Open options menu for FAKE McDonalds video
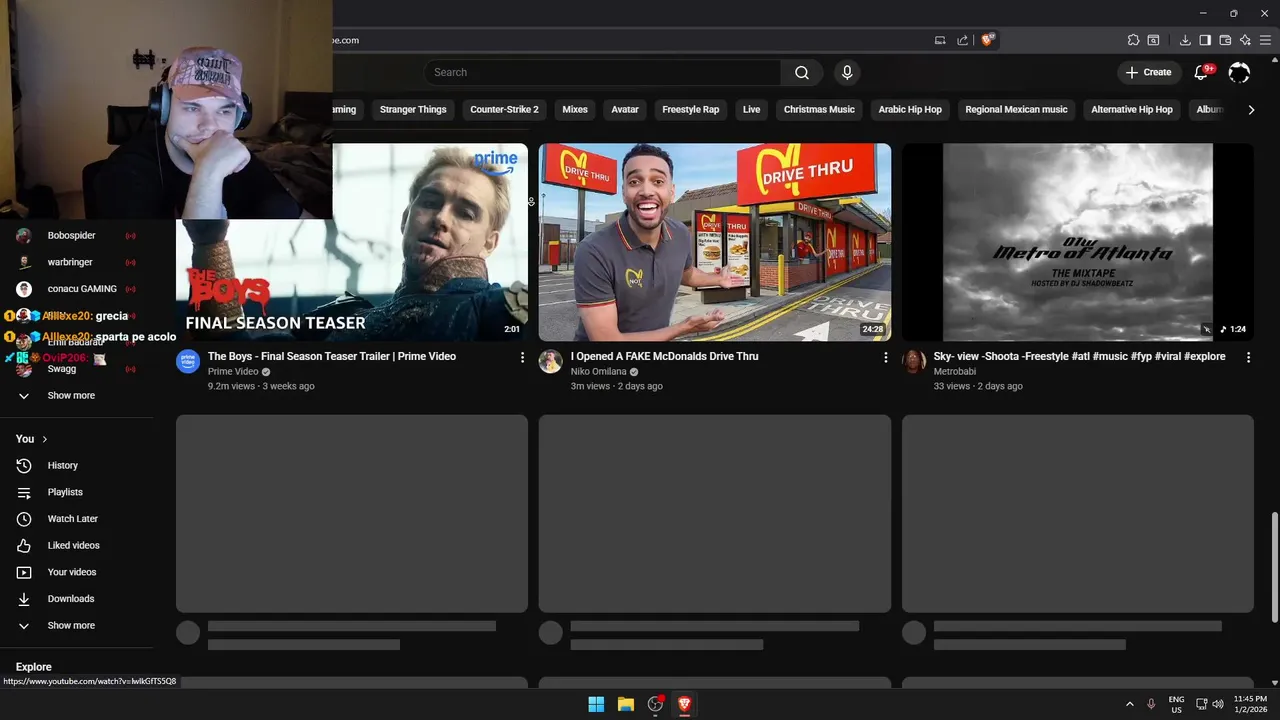 pos(885,357)
